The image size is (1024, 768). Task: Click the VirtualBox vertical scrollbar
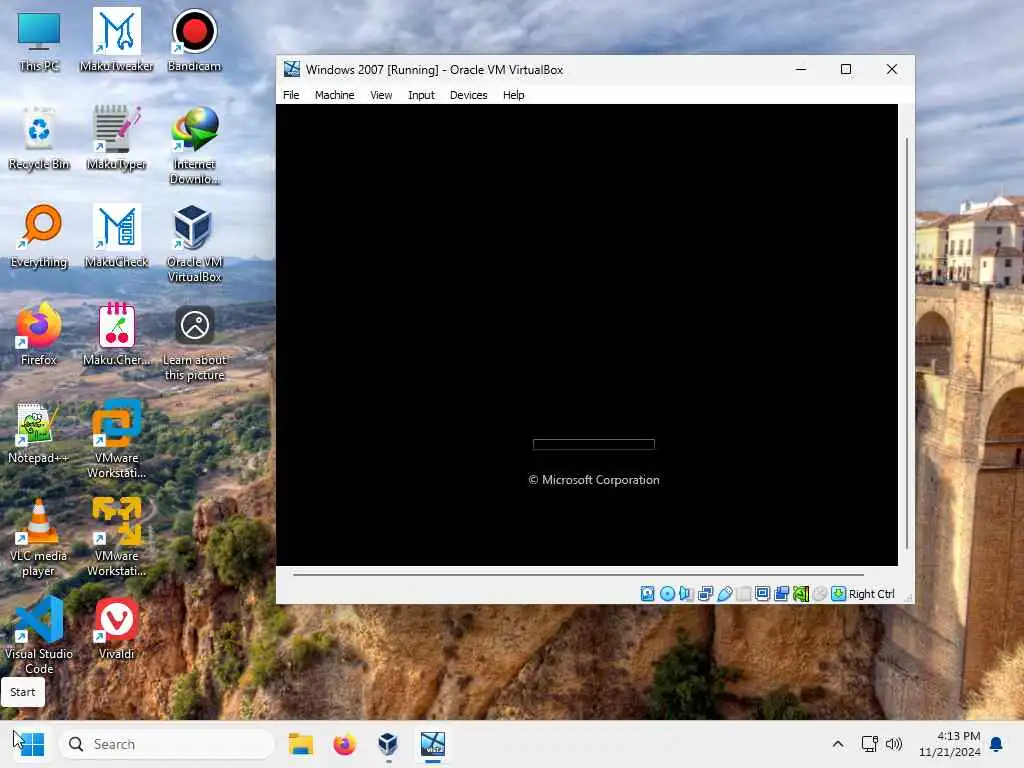[906, 344]
